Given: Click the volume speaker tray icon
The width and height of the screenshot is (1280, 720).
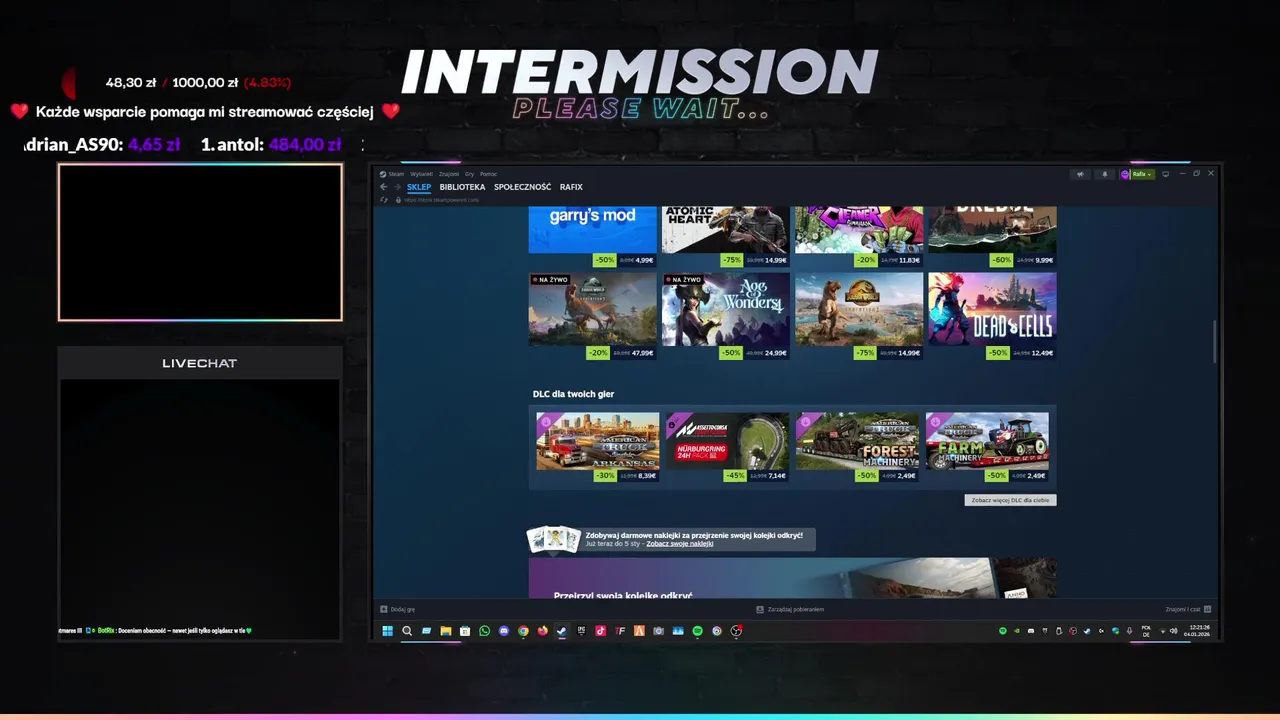Looking at the screenshot, I should point(1174,631).
